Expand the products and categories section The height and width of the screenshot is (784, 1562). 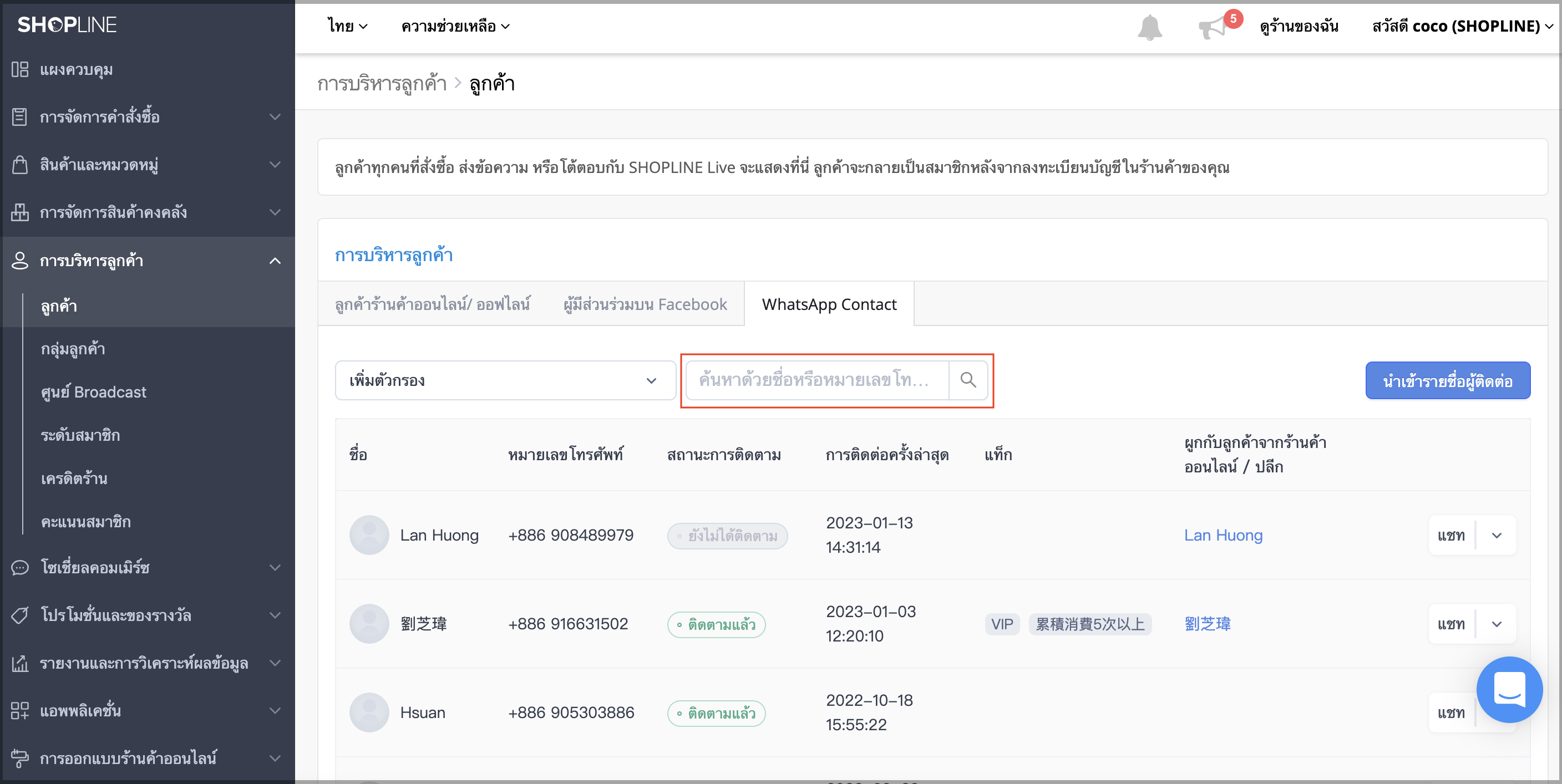[x=275, y=165]
